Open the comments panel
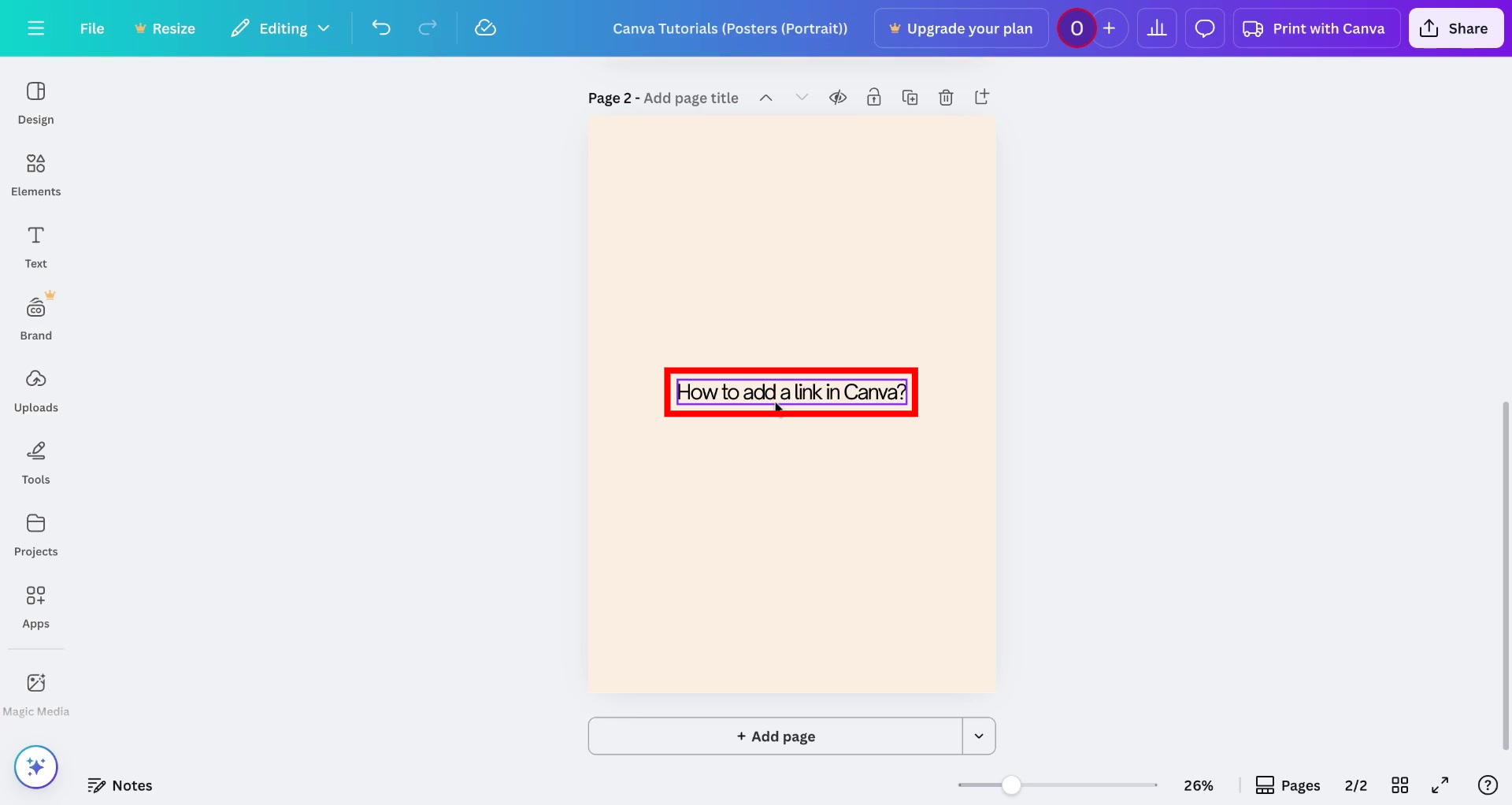The width and height of the screenshot is (1512, 805). tap(1205, 28)
